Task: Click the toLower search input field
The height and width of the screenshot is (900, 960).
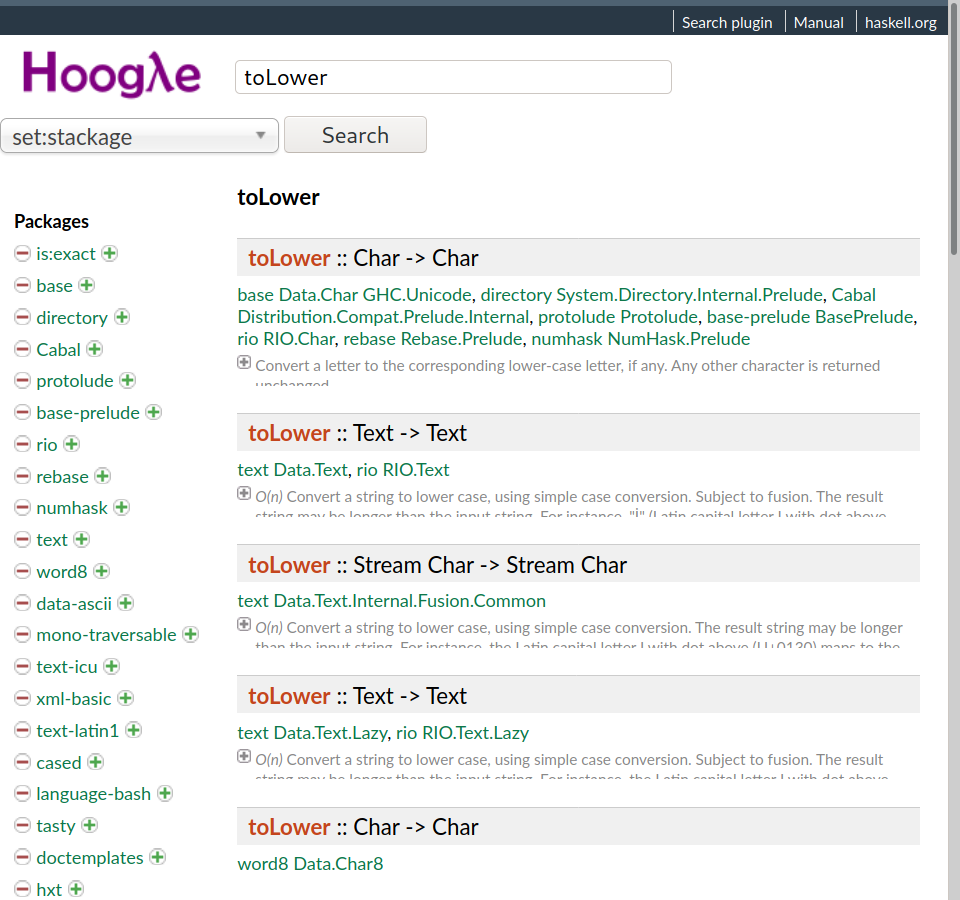Action: coord(453,77)
